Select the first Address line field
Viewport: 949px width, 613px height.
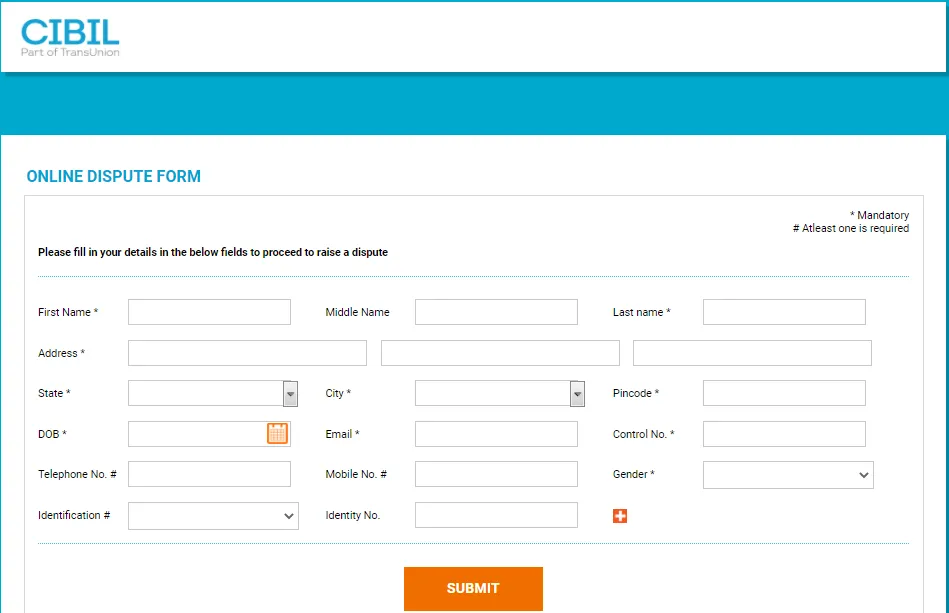247,353
